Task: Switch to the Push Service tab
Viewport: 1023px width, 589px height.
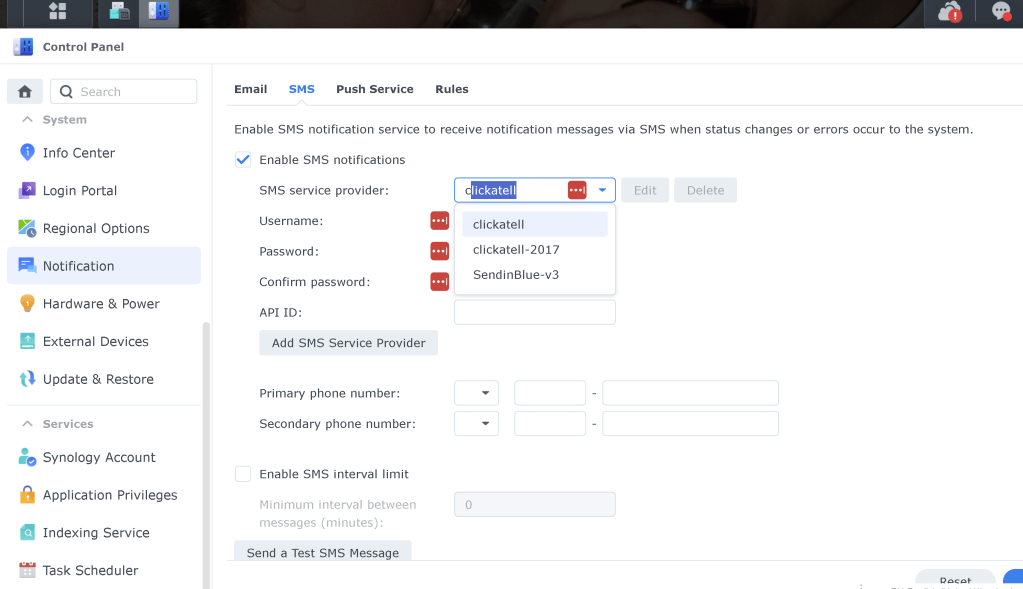Action: pos(374,89)
